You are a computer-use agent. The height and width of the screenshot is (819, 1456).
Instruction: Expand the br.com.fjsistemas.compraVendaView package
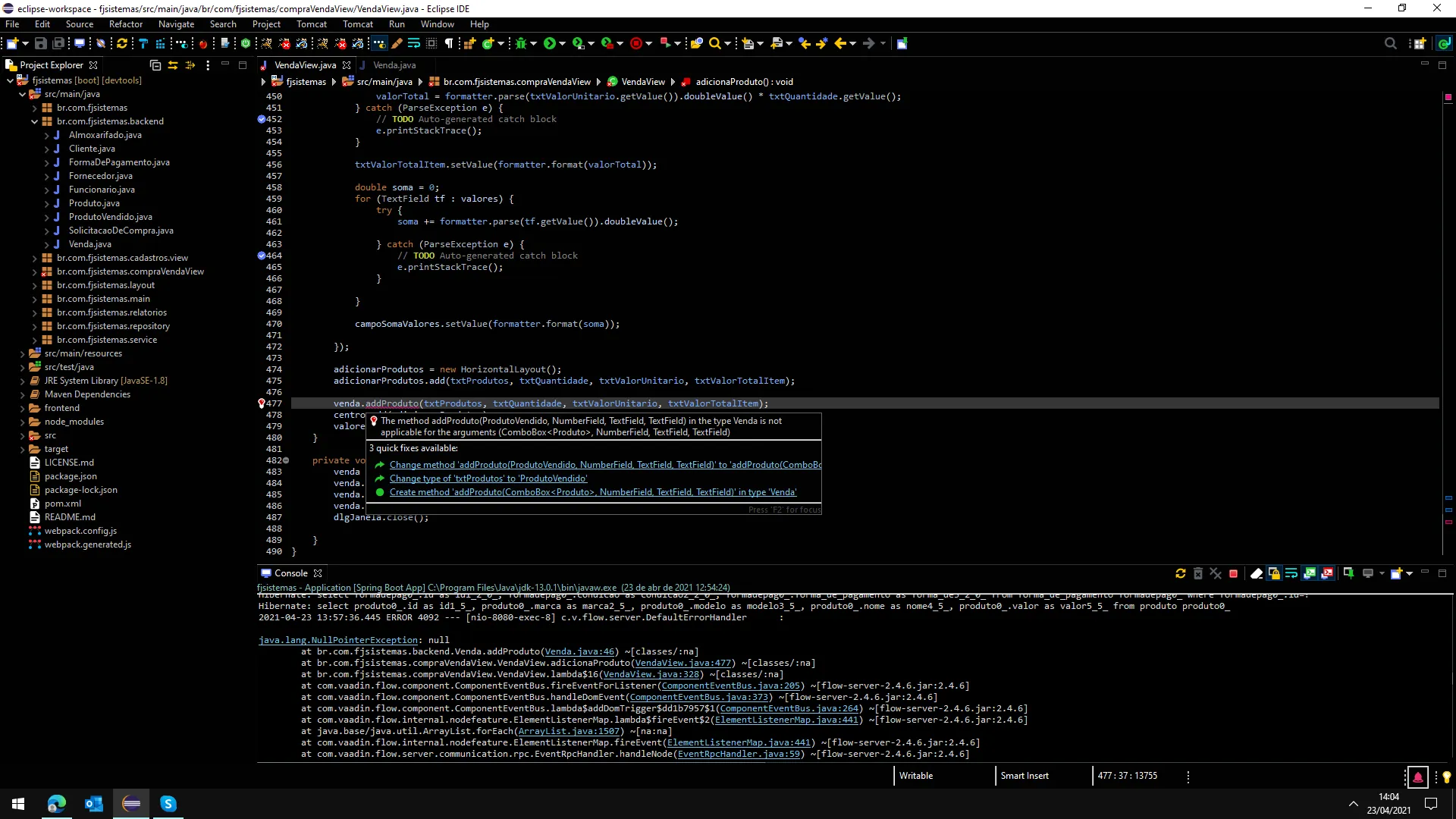tap(34, 271)
